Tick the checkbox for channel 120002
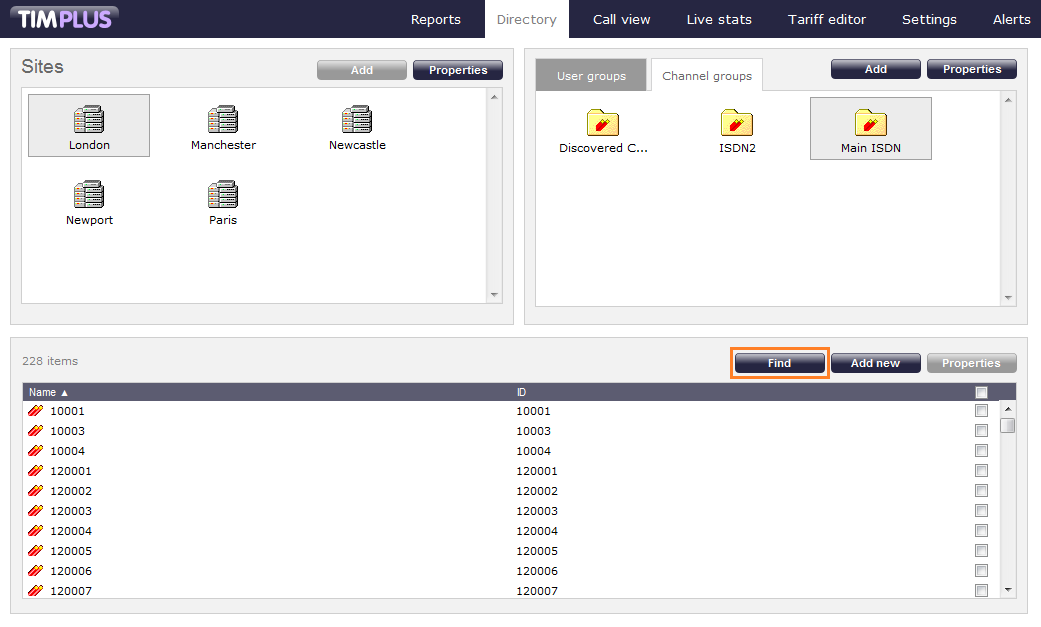Screen dimensions: 1041x627 pyautogui.click(x=981, y=491)
